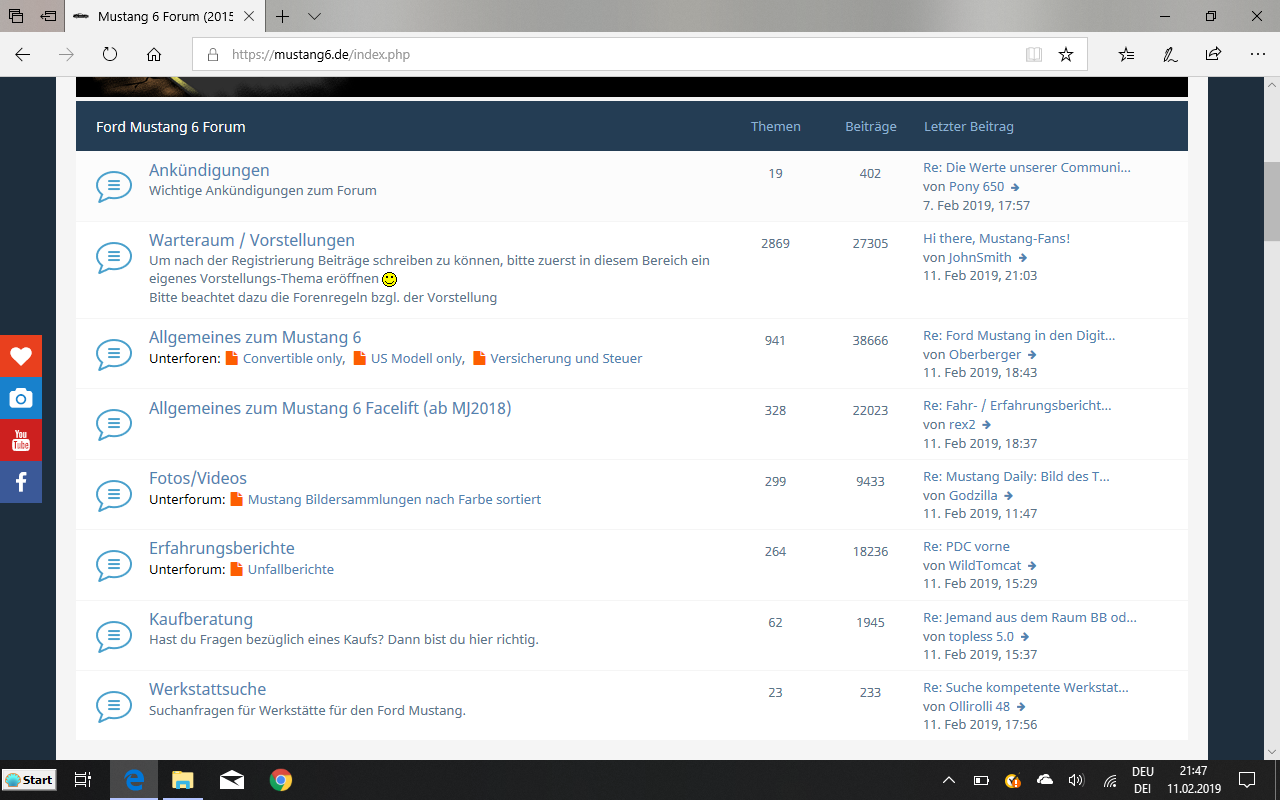
Task: Set tabs aside button in tab bar
Action: [x=48, y=17]
